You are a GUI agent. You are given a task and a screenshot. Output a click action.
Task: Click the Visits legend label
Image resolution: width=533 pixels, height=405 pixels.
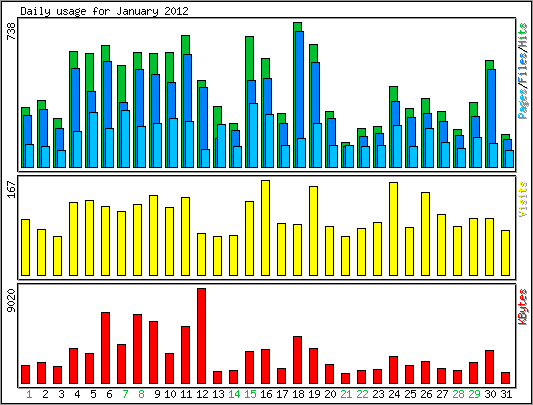(x=523, y=199)
